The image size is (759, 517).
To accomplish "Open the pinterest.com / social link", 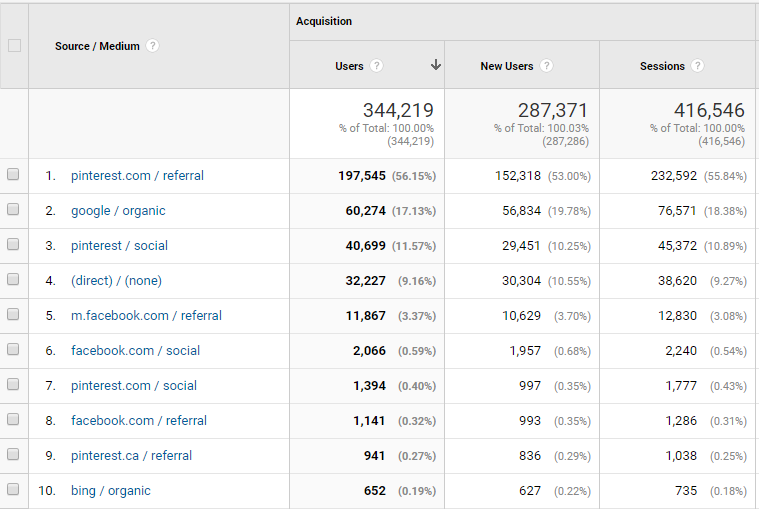I will tap(134, 386).
